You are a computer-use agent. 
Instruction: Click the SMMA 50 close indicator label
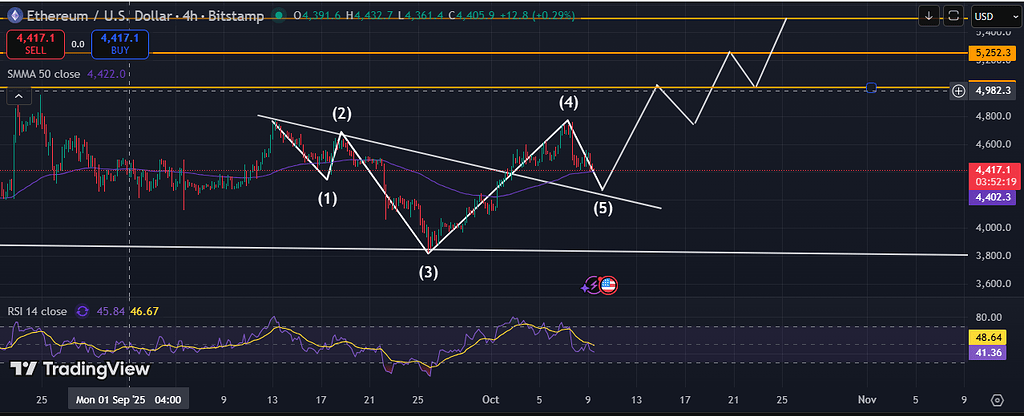click(46, 72)
